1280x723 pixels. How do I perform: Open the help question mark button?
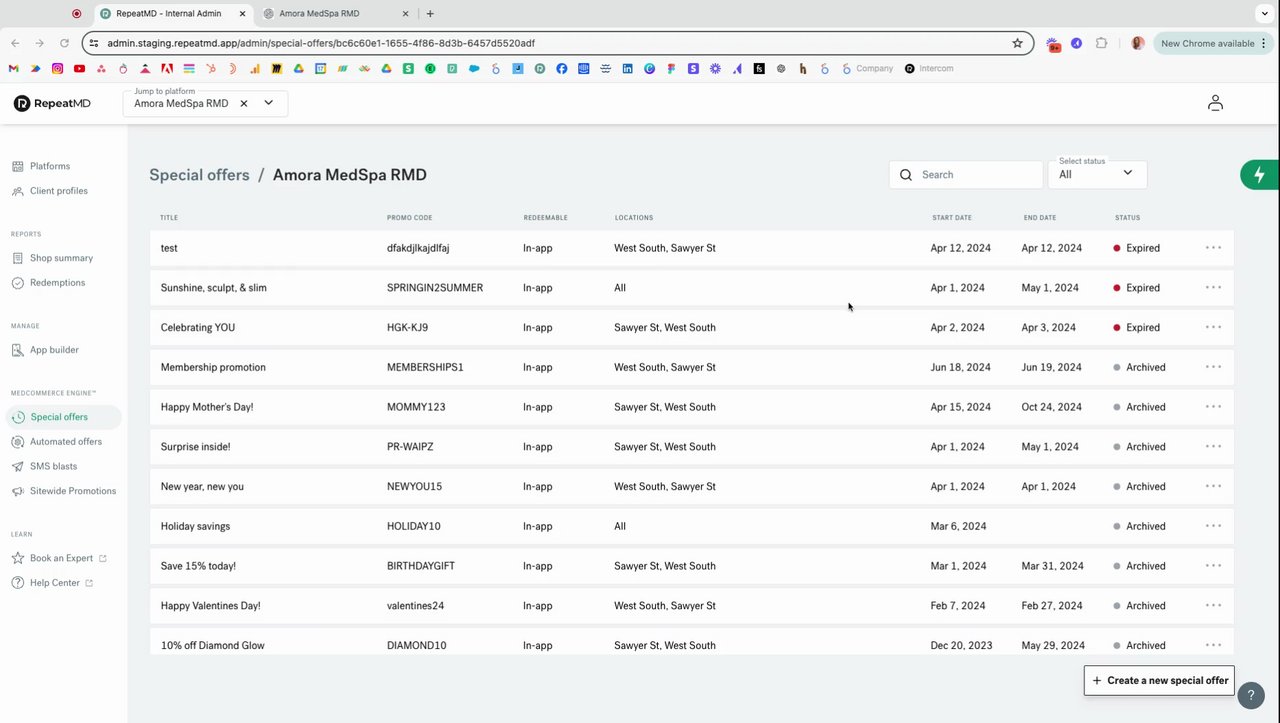(x=1251, y=695)
